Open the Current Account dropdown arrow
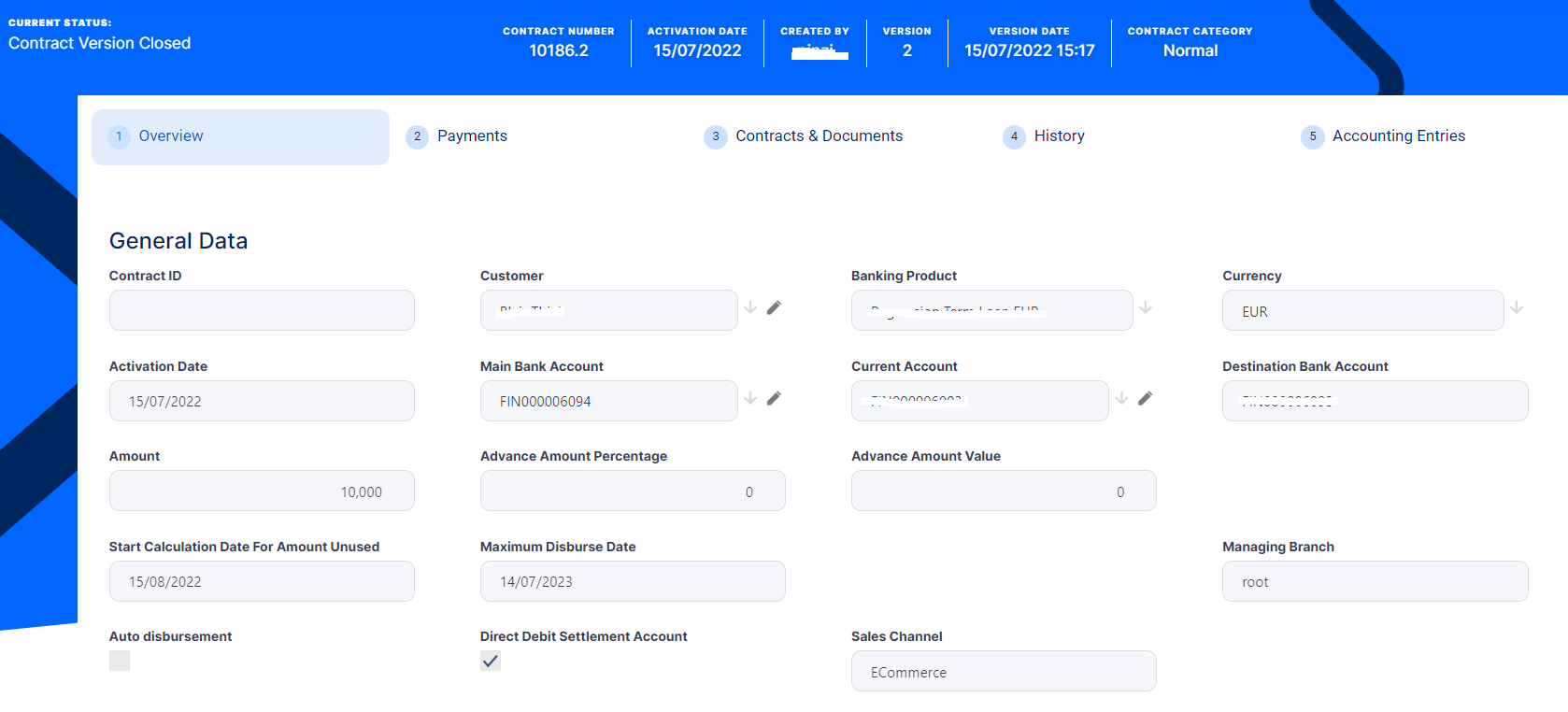Image resolution: width=1568 pixels, height=712 pixels. click(x=1121, y=398)
